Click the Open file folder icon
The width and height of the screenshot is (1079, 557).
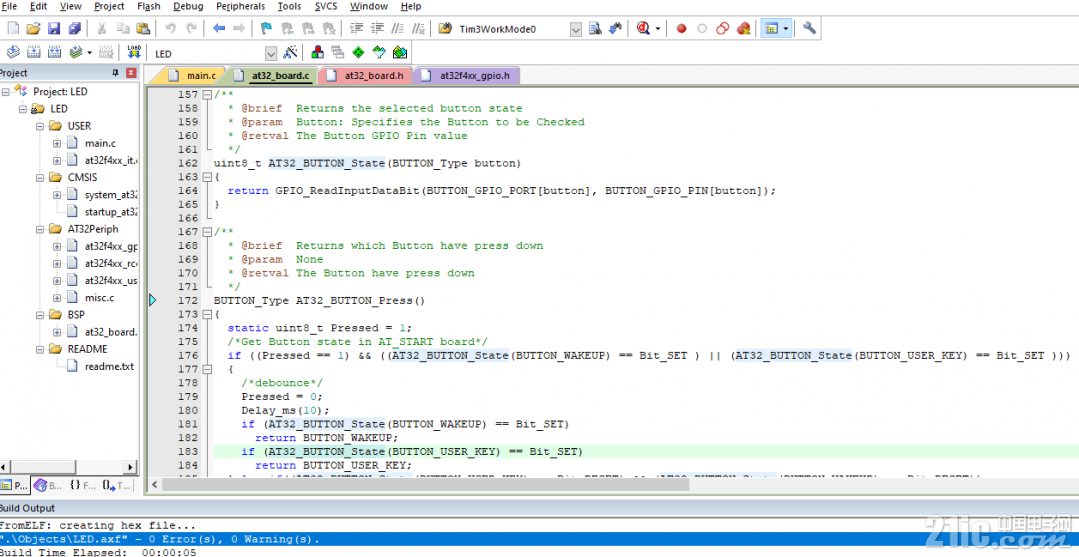coord(33,29)
